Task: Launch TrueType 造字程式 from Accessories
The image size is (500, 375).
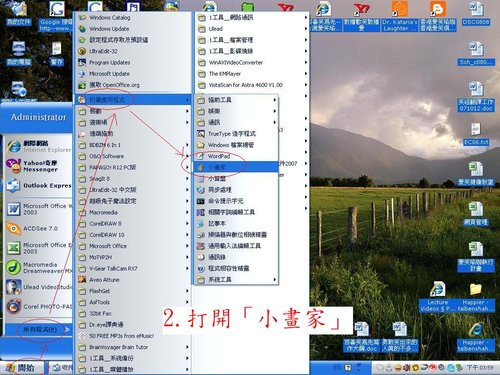Action: 236,134
